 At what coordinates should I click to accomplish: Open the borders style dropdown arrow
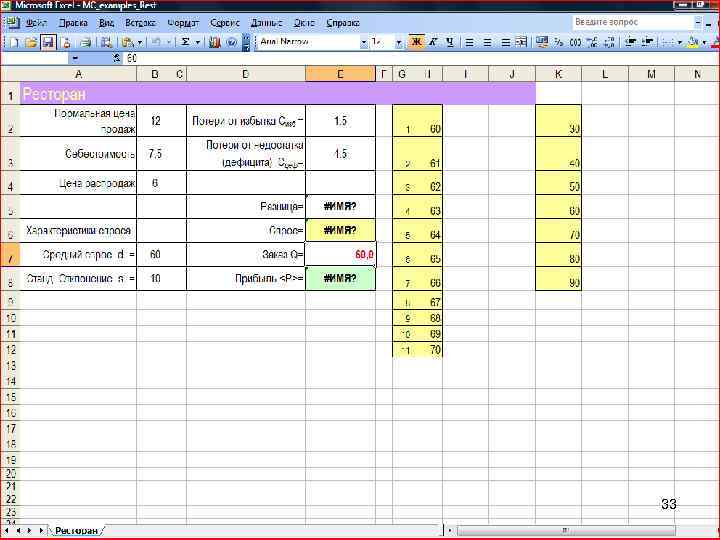pos(680,42)
